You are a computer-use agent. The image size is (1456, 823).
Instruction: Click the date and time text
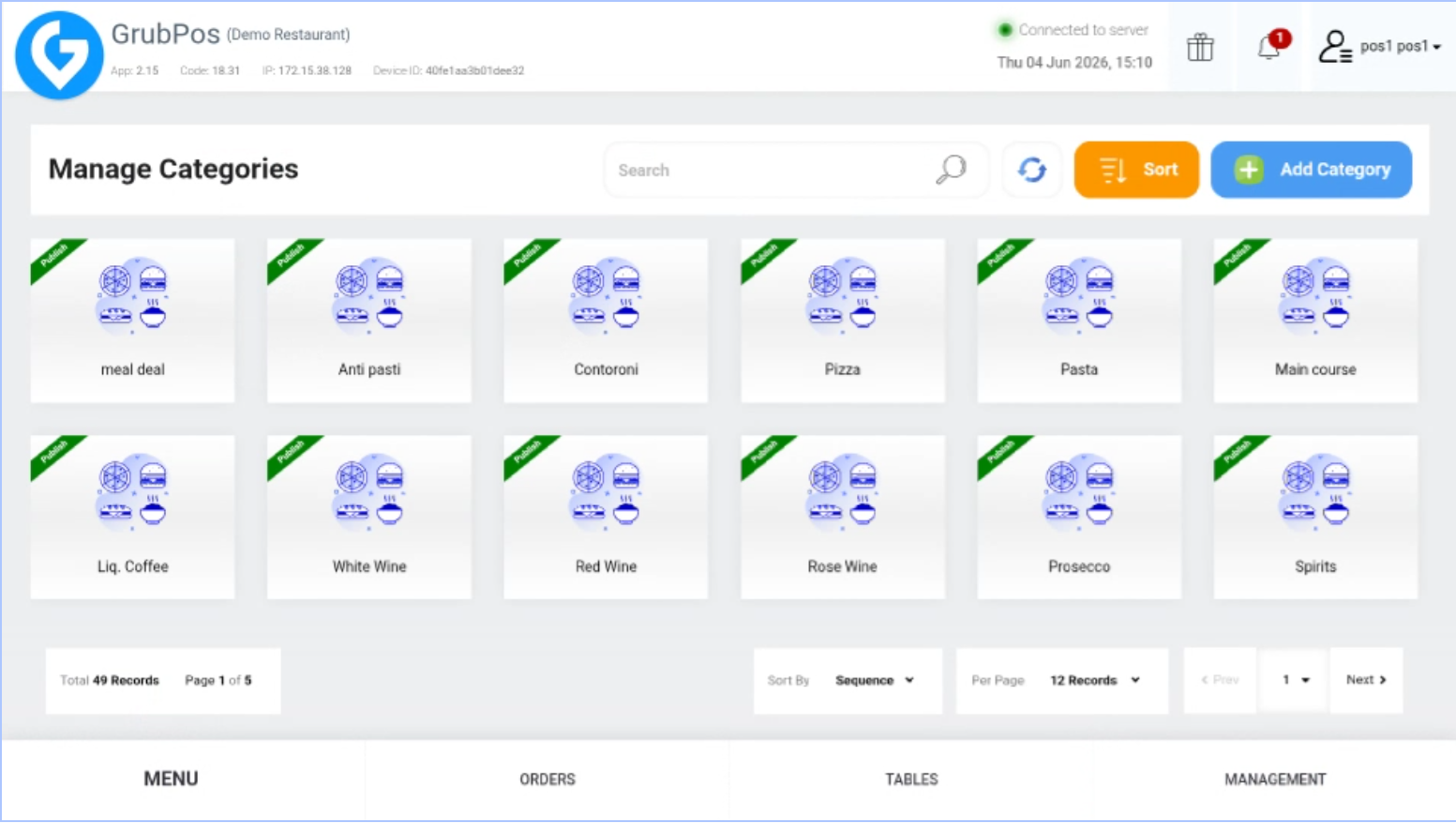[x=1074, y=62]
